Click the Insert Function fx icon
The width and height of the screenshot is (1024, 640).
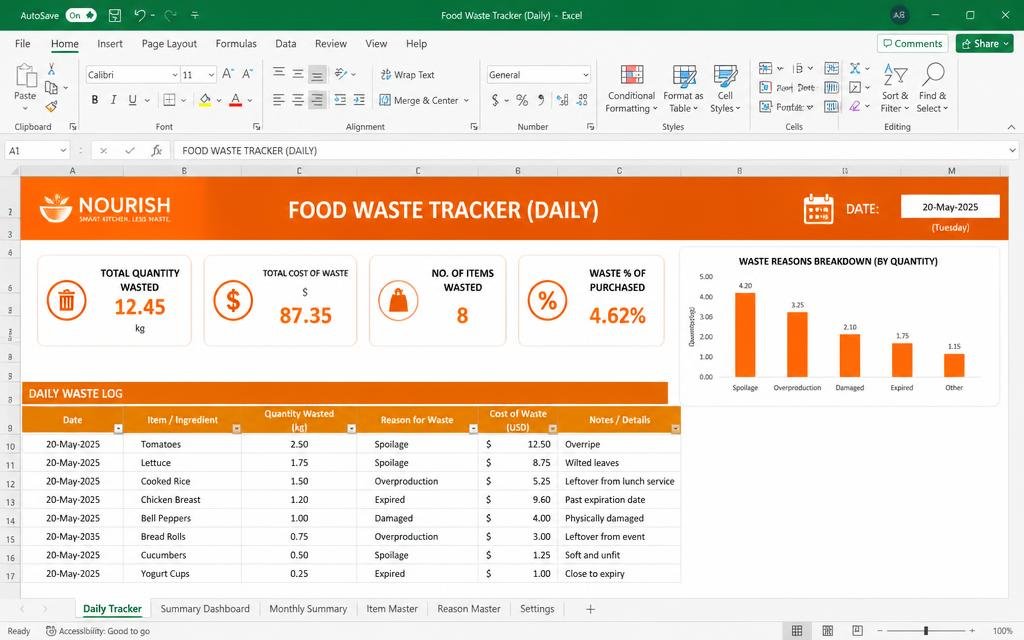click(x=157, y=150)
